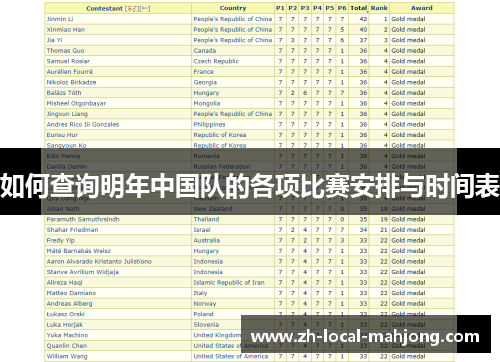Open the France country link

(x=203, y=72)
